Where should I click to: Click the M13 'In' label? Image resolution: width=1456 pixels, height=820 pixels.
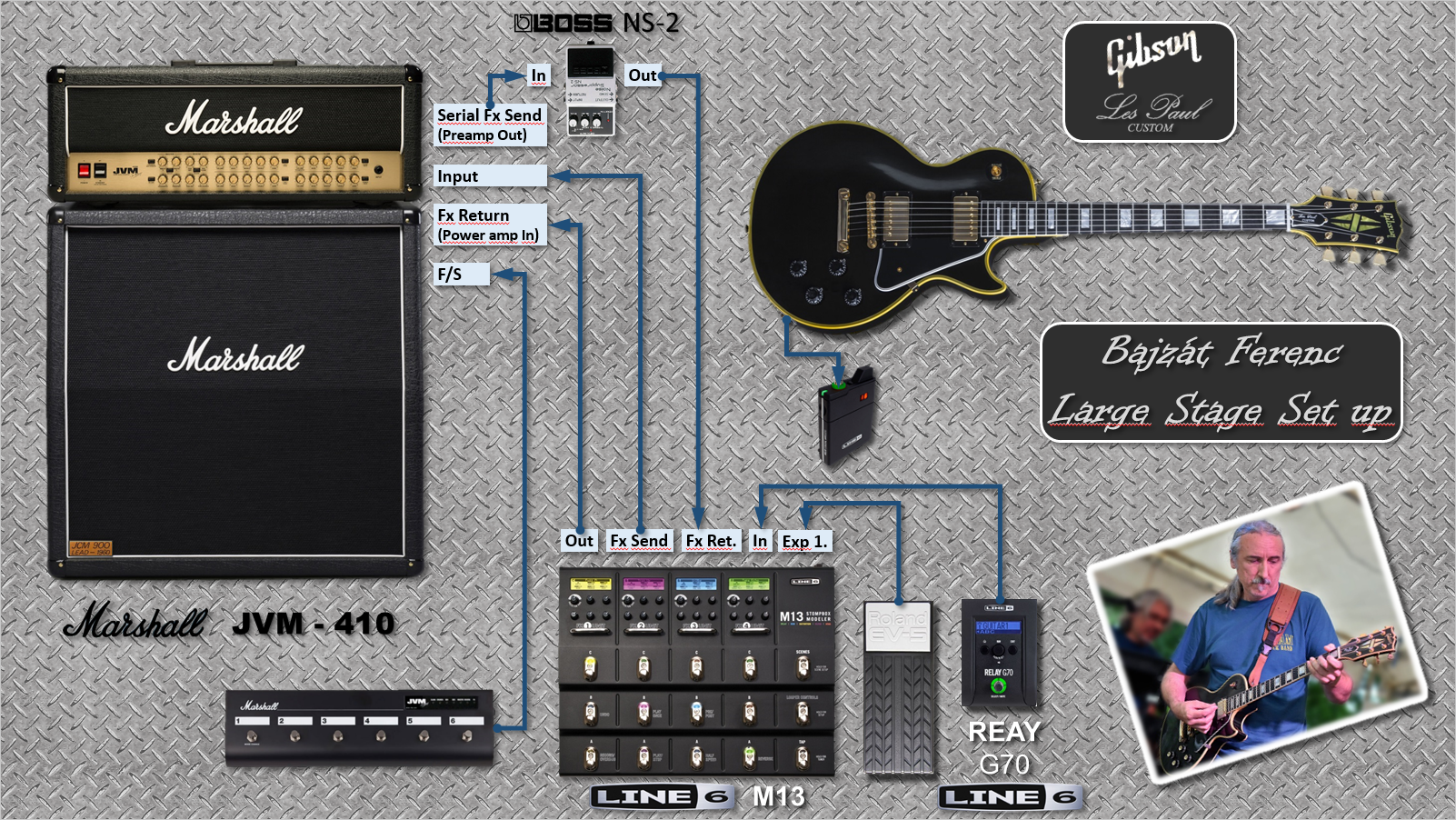[x=760, y=541]
